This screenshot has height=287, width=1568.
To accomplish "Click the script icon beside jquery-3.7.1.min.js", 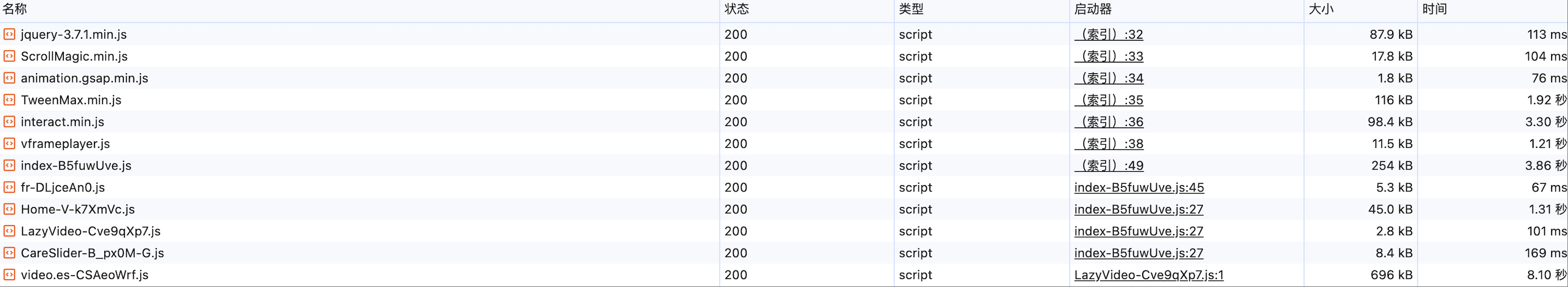I will 9,34.
